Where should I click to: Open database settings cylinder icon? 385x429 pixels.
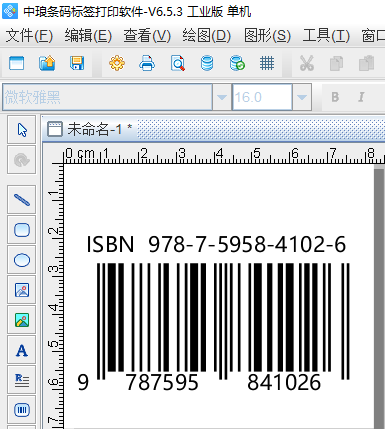tap(207, 63)
